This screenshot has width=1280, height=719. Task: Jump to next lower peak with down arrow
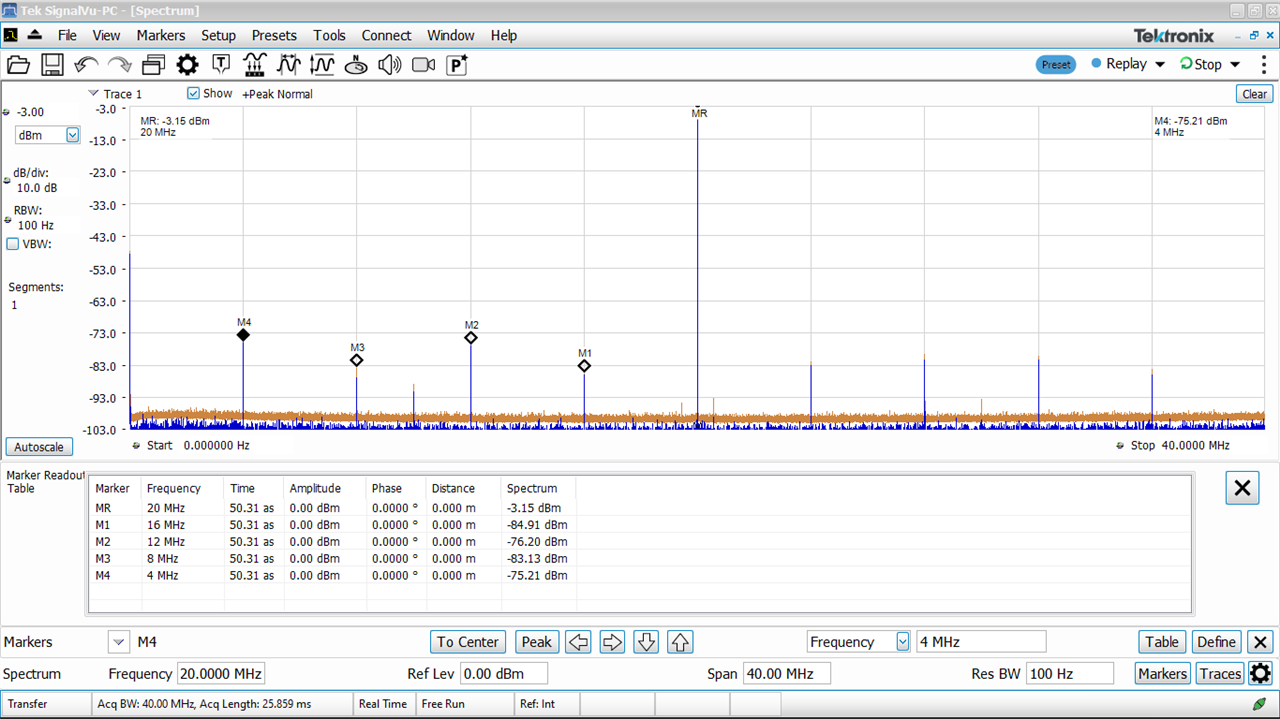point(647,642)
